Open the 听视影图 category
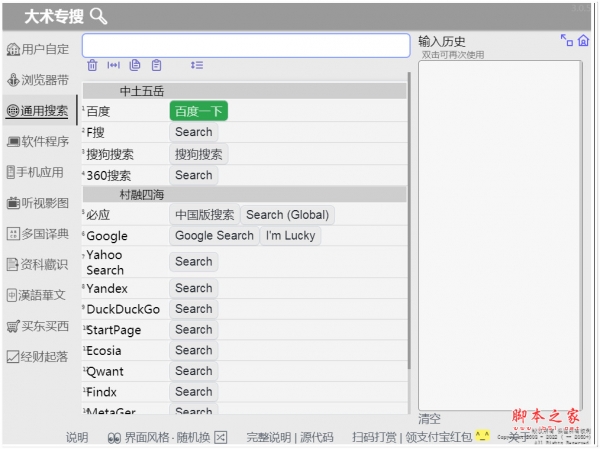 tap(38, 203)
